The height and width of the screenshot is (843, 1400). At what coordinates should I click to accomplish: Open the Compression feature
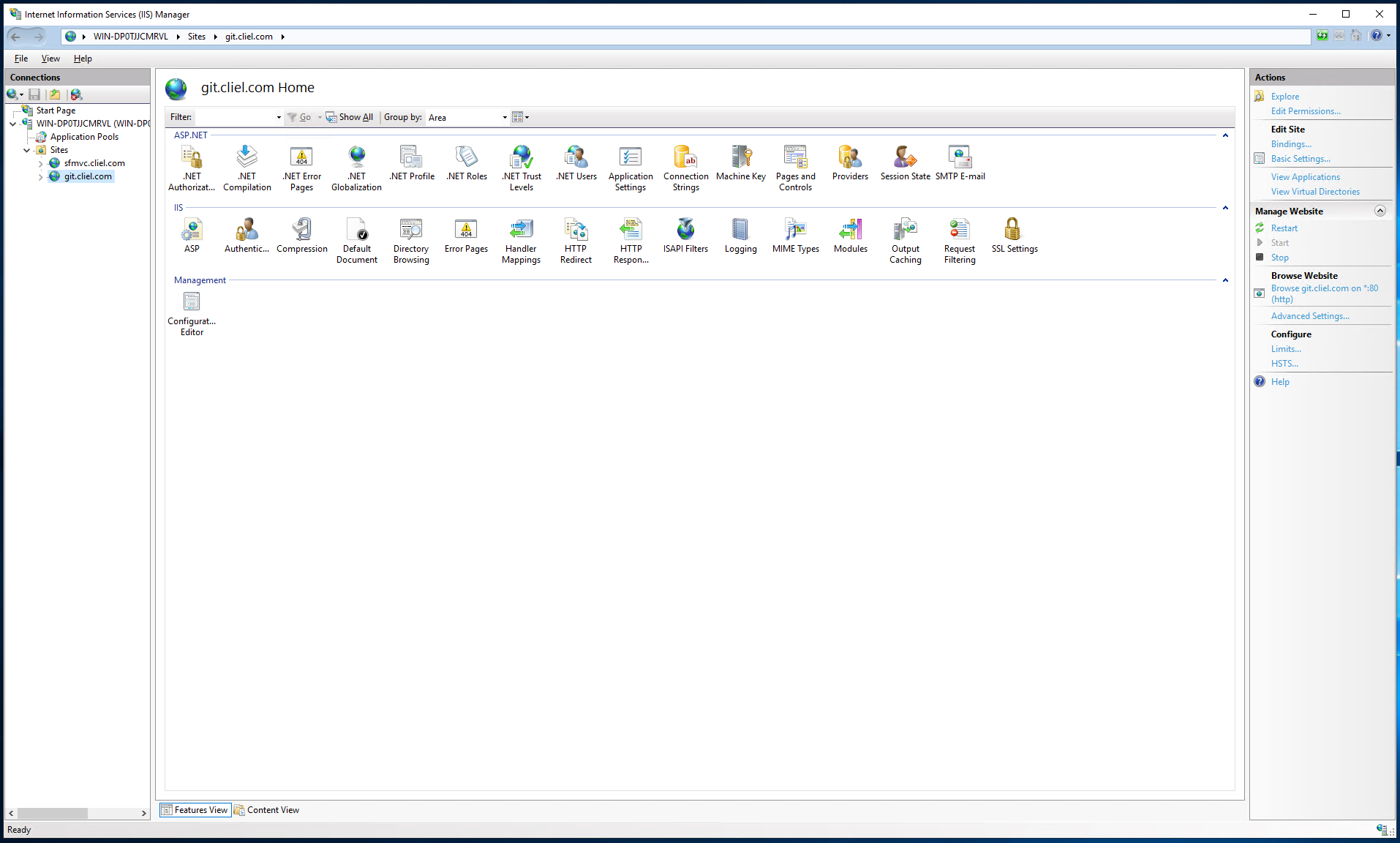click(302, 235)
